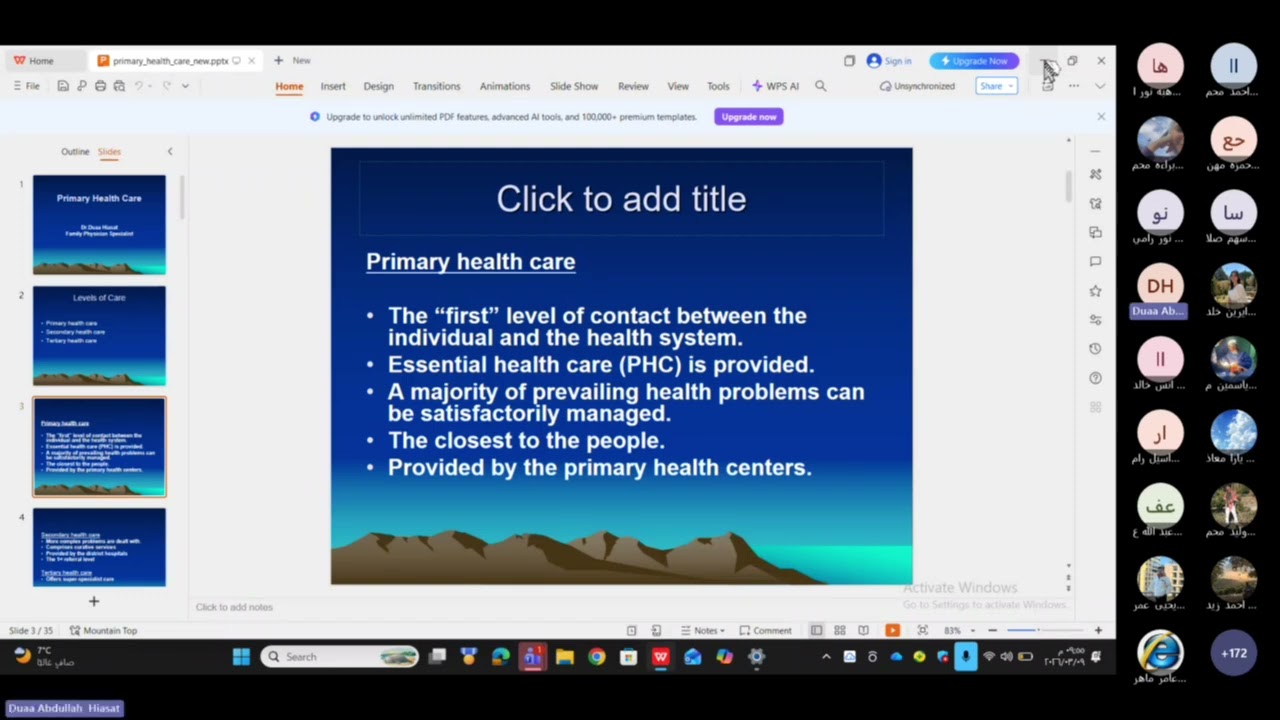Click the Print icon in quick access toolbar
Image resolution: width=1280 pixels, height=720 pixels.
[x=100, y=86]
